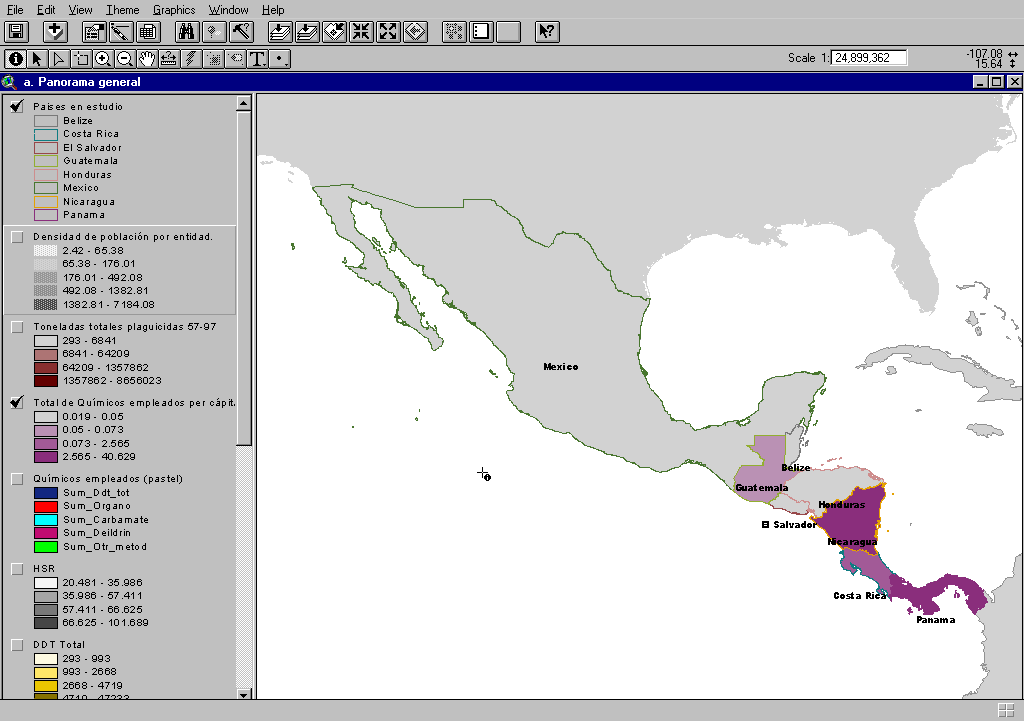Expand the Draw Point tool palette

coord(281,59)
